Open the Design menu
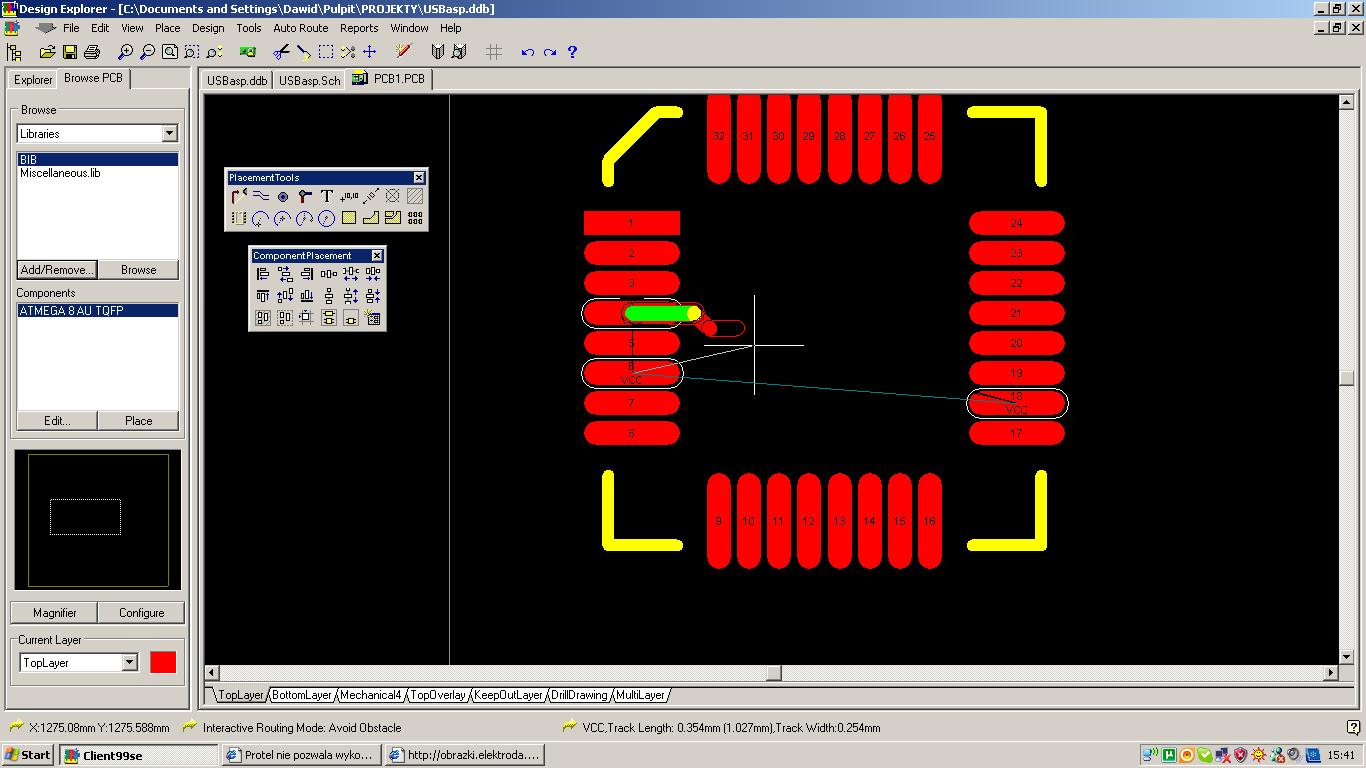Screen dimensions: 1366x768 [208, 28]
